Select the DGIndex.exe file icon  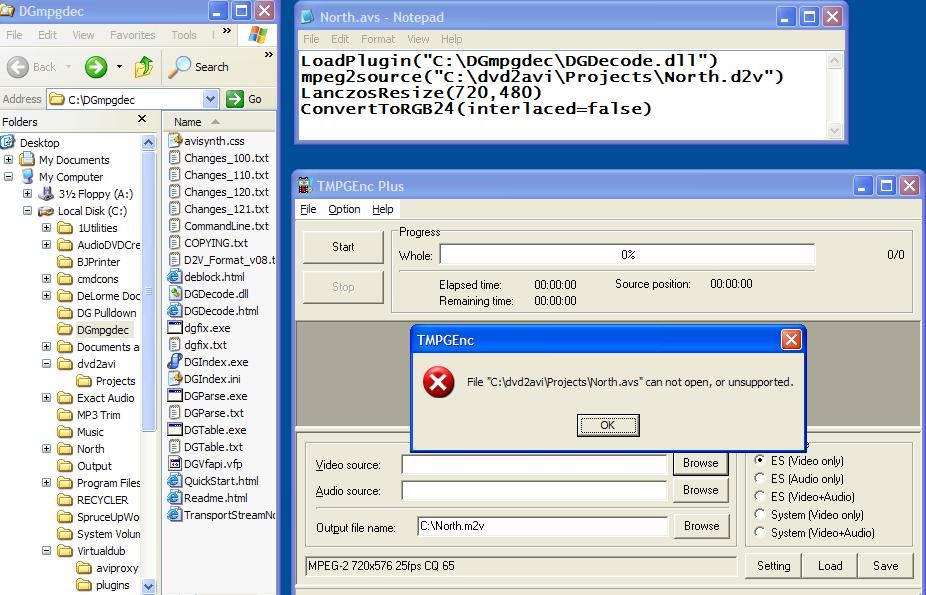[x=175, y=361]
